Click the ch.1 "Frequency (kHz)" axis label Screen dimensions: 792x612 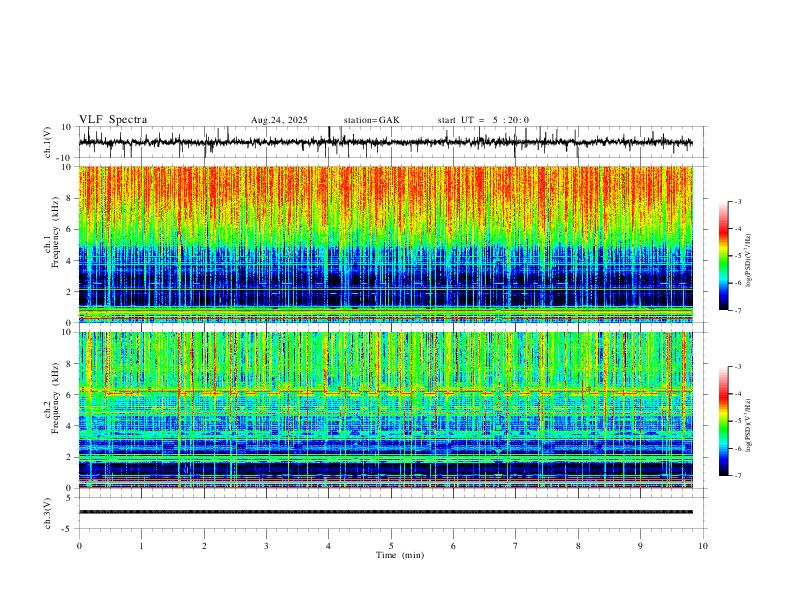coord(55,231)
